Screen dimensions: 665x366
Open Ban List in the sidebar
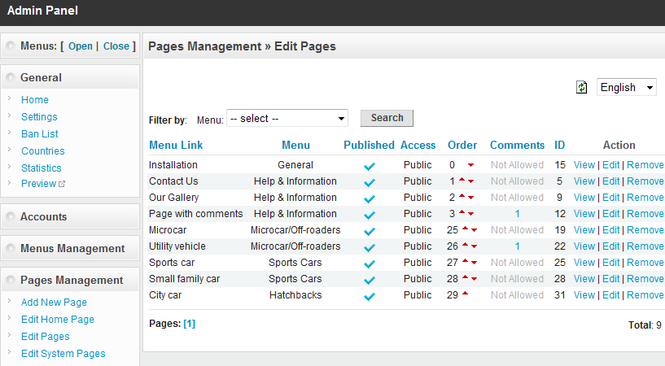(x=39, y=134)
